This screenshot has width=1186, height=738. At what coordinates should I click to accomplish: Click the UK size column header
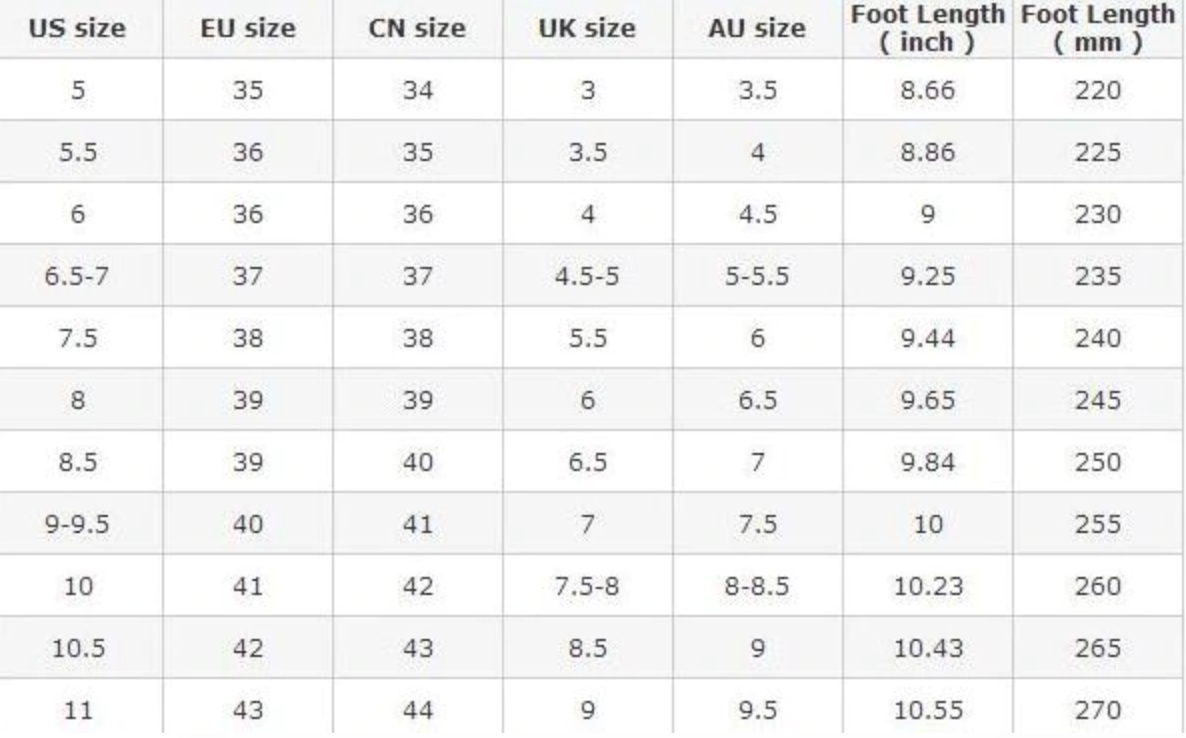click(586, 28)
